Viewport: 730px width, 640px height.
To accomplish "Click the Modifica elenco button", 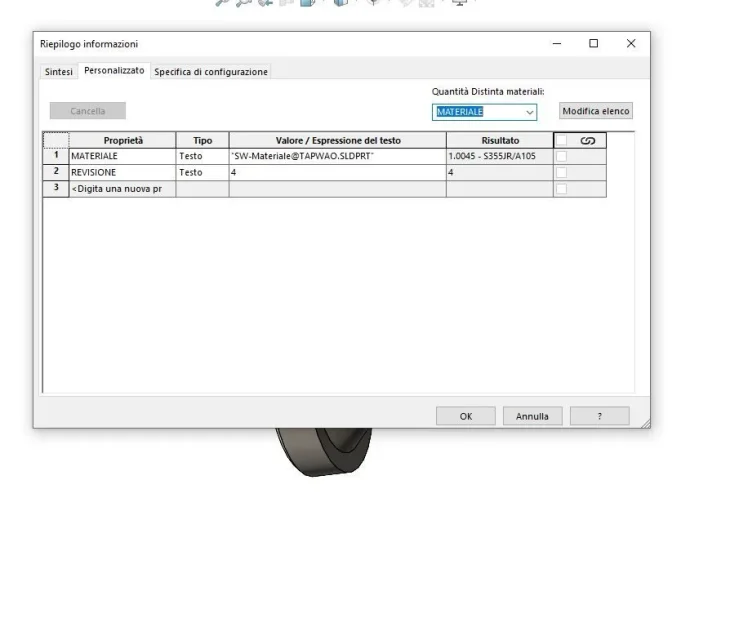I will point(595,111).
